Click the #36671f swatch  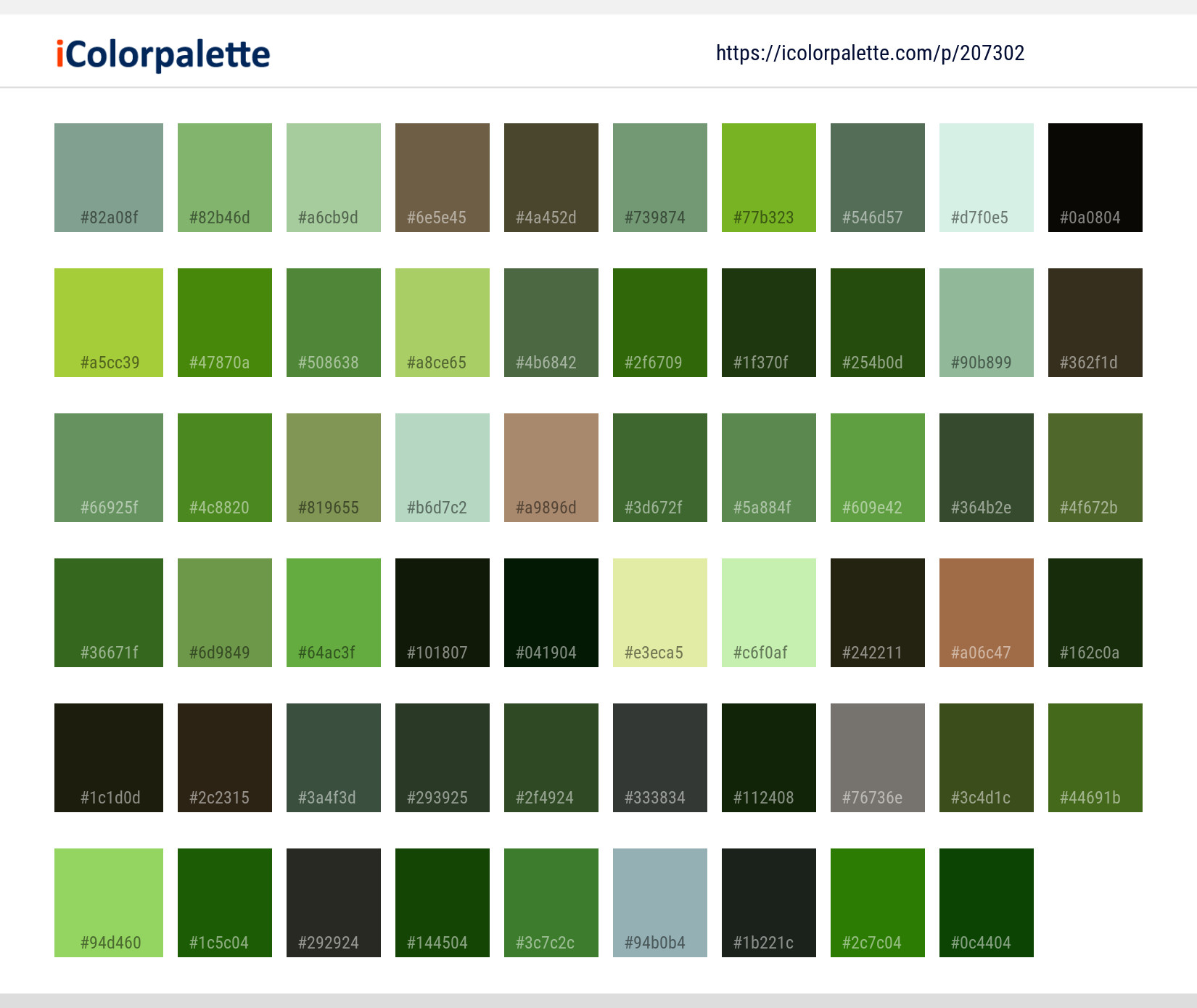coord(109,613)
